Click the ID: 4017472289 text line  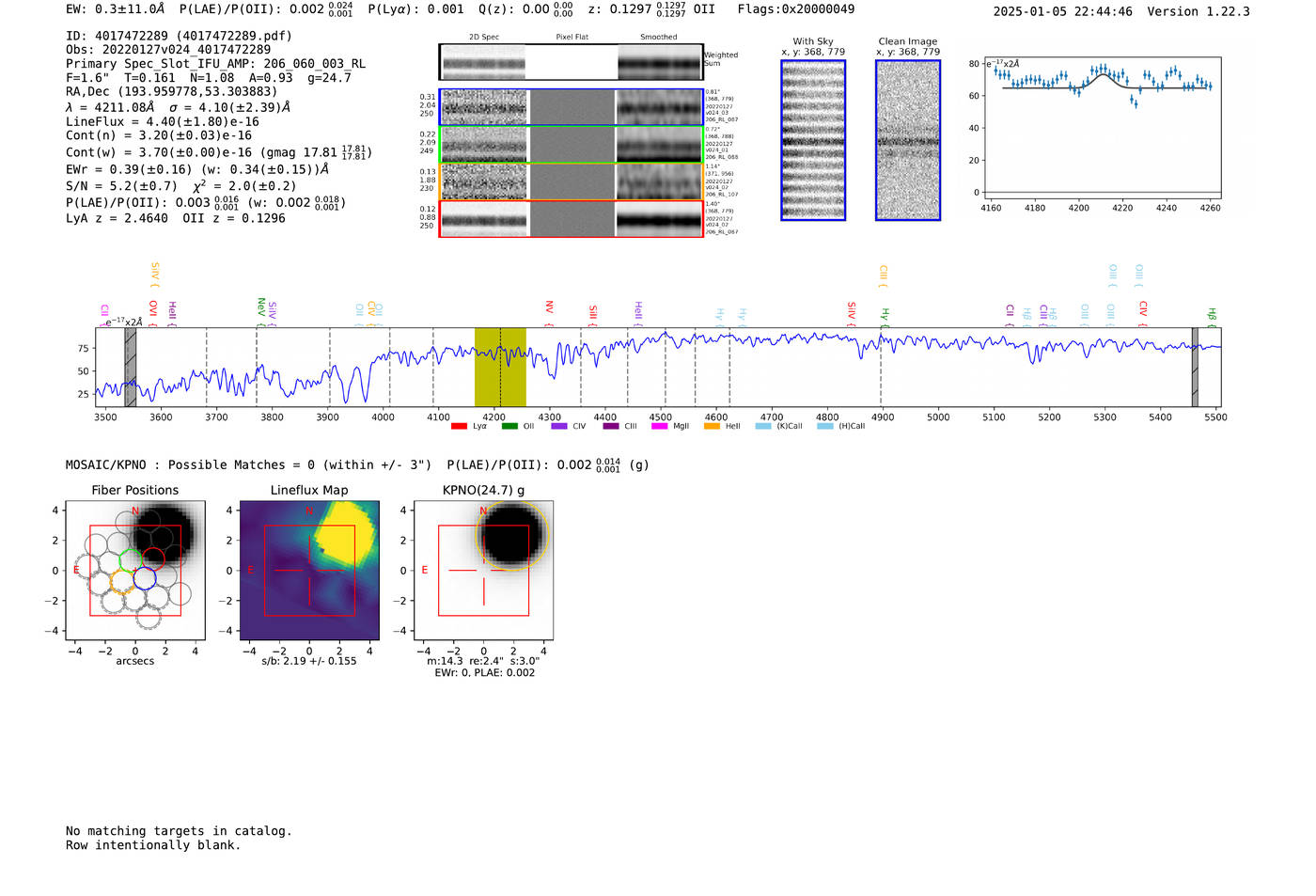179,36
